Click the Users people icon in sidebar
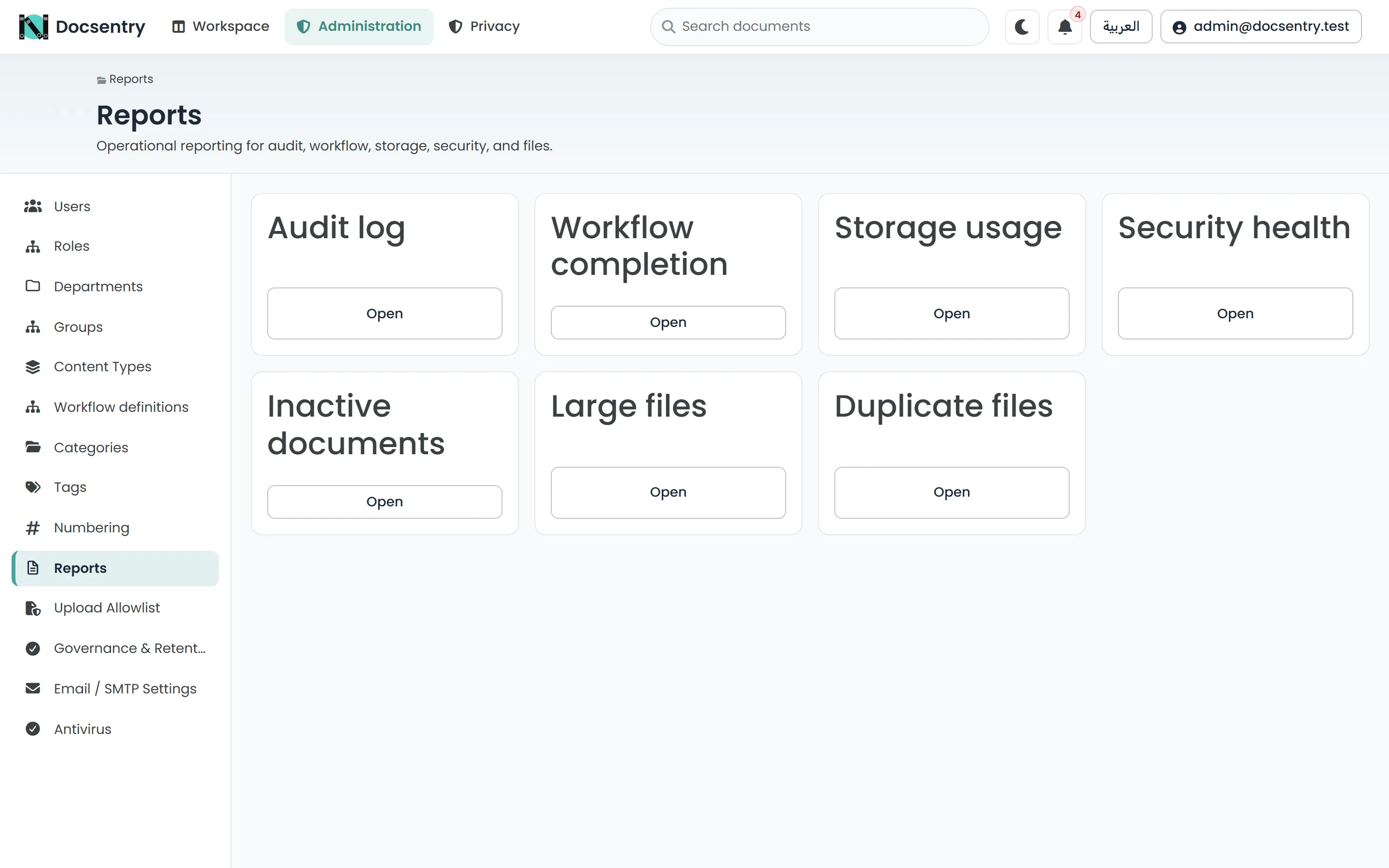 pos(33,206)
